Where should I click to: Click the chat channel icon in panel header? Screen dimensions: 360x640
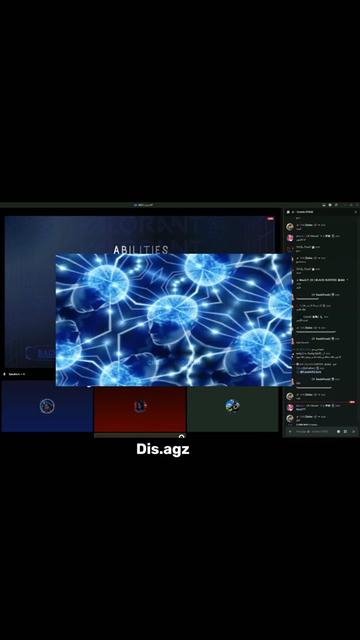coord(288,212)
